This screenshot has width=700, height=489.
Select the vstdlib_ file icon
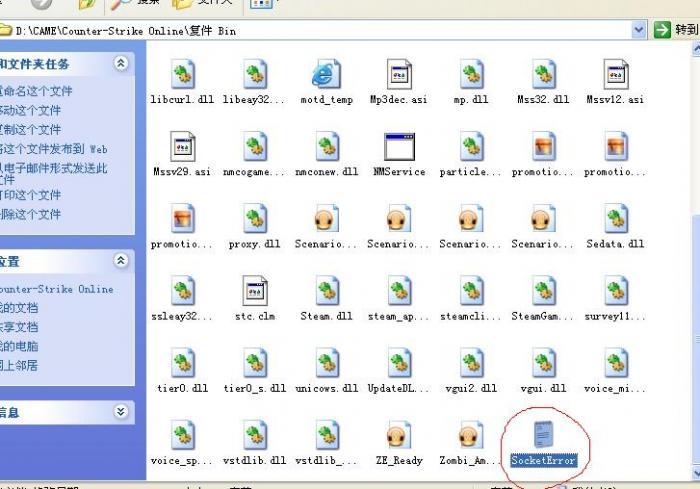[x=327, y=435]
